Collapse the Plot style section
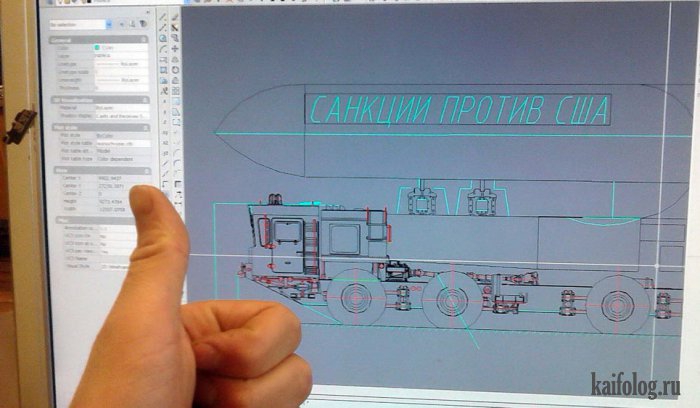This screenshot has height=408, width=700. click(146, 128)
